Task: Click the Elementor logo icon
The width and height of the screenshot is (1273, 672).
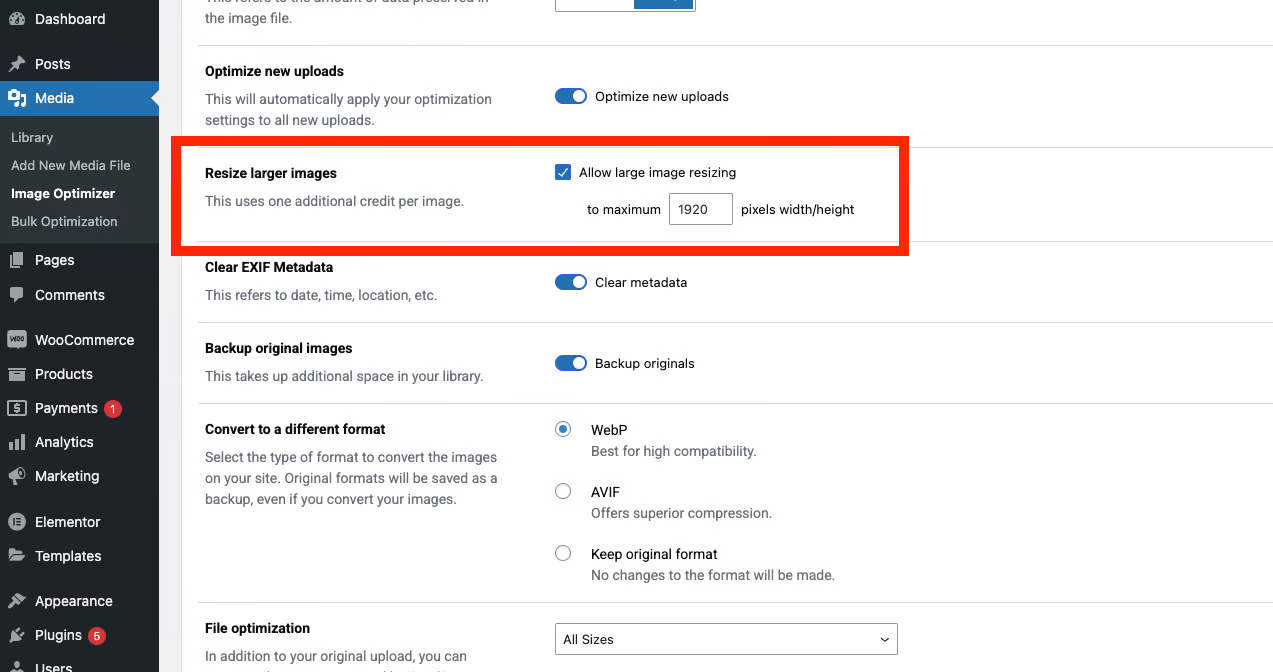Action: tap(17, 522)
